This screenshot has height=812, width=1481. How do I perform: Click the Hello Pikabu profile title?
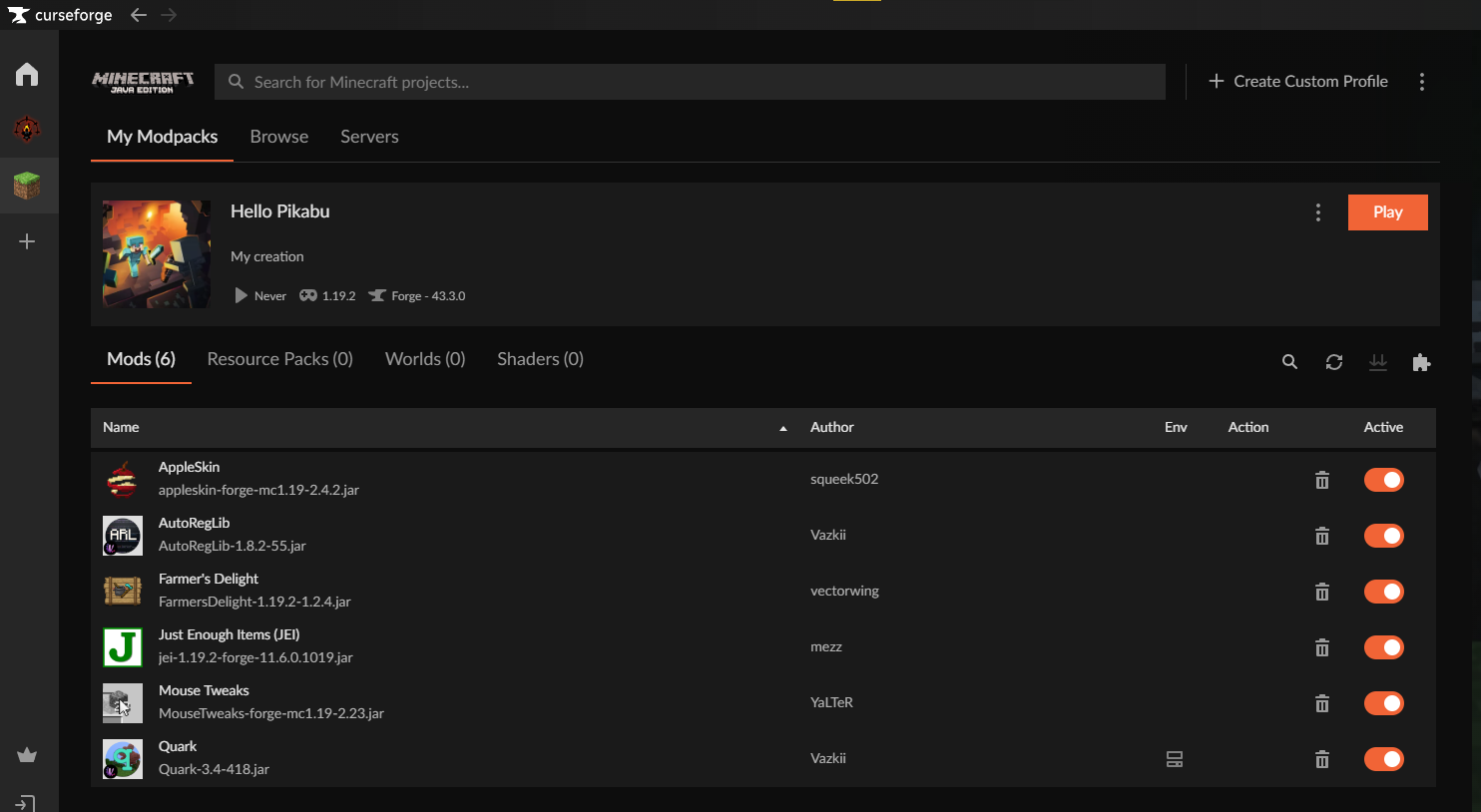280,211
